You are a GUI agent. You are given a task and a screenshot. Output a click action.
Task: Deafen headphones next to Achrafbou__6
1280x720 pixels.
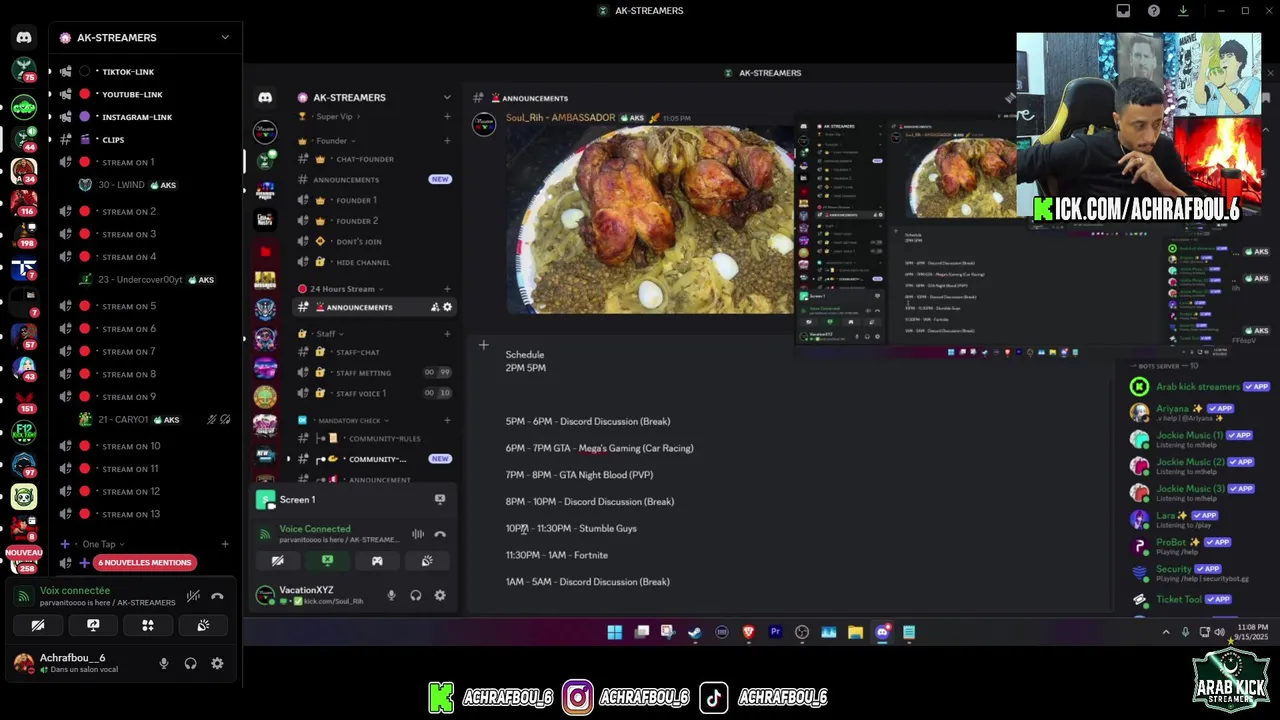click(x=190, y=663)
